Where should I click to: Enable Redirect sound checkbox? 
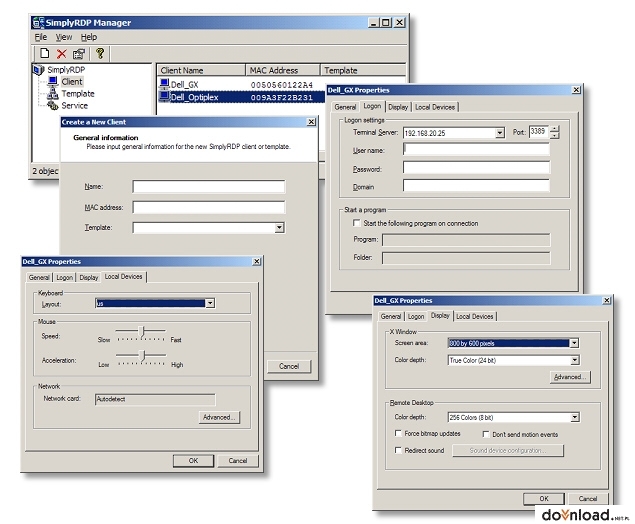coord(398,450)
